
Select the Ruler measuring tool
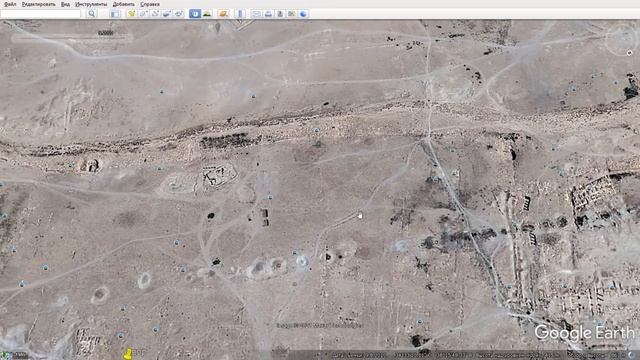(240, 14)
